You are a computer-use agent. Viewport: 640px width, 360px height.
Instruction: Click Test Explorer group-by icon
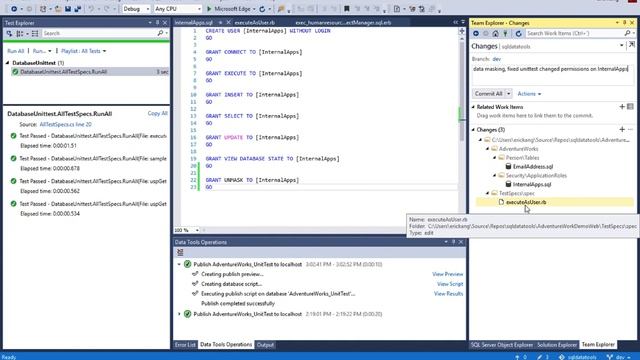[20, 33]
